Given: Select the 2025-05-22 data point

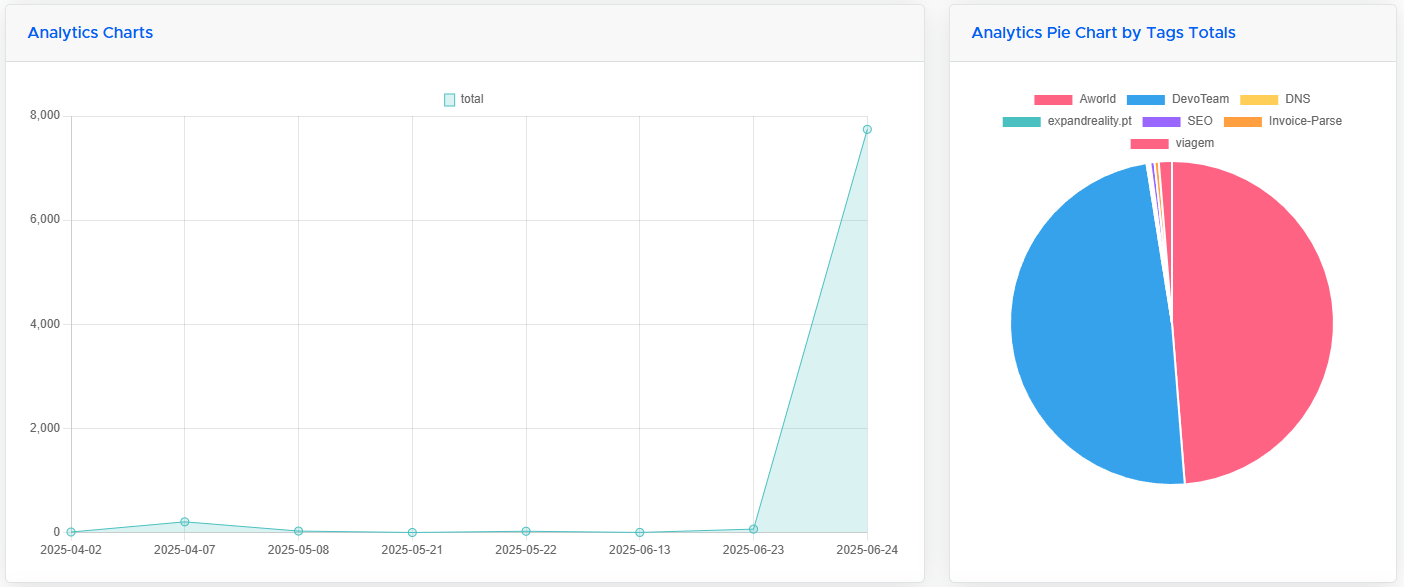Looking at the screenshot, I should (x=526, y=531).
